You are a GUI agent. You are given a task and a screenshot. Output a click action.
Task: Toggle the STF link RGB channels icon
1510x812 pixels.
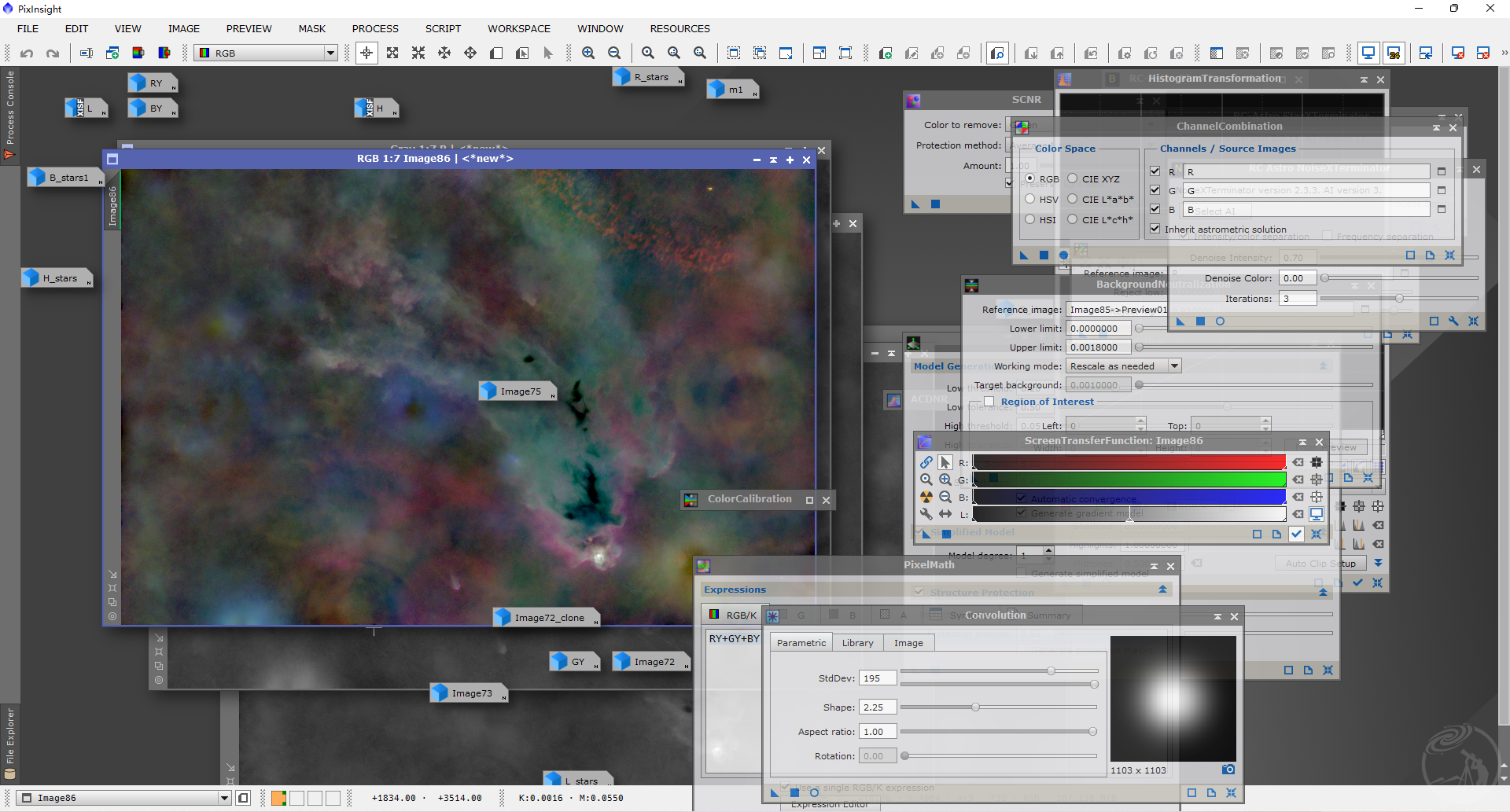pyautogui.click(x=926, y=462)
